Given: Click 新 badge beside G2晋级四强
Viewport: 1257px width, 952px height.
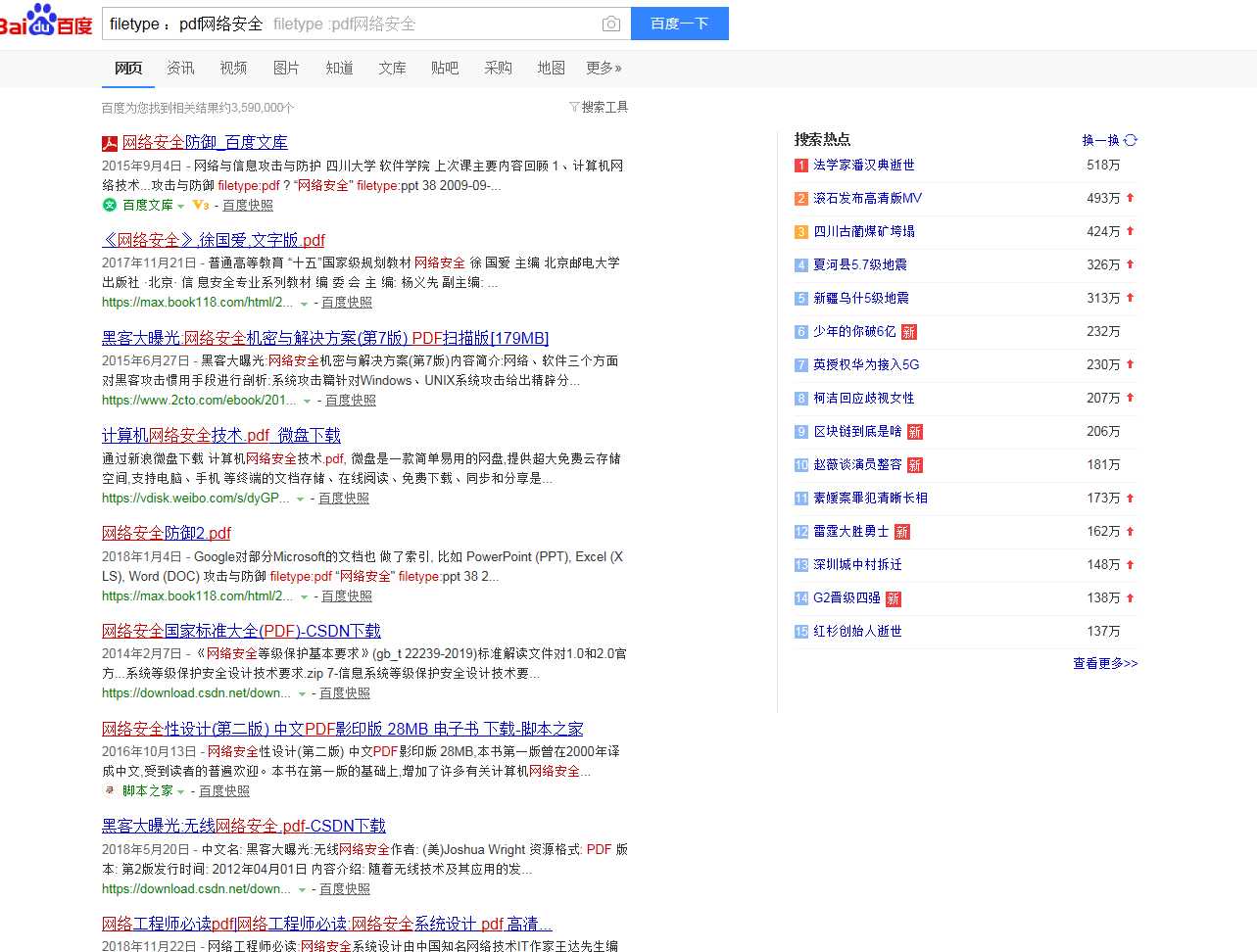Looking at the screenshot, I should (894, 598).
